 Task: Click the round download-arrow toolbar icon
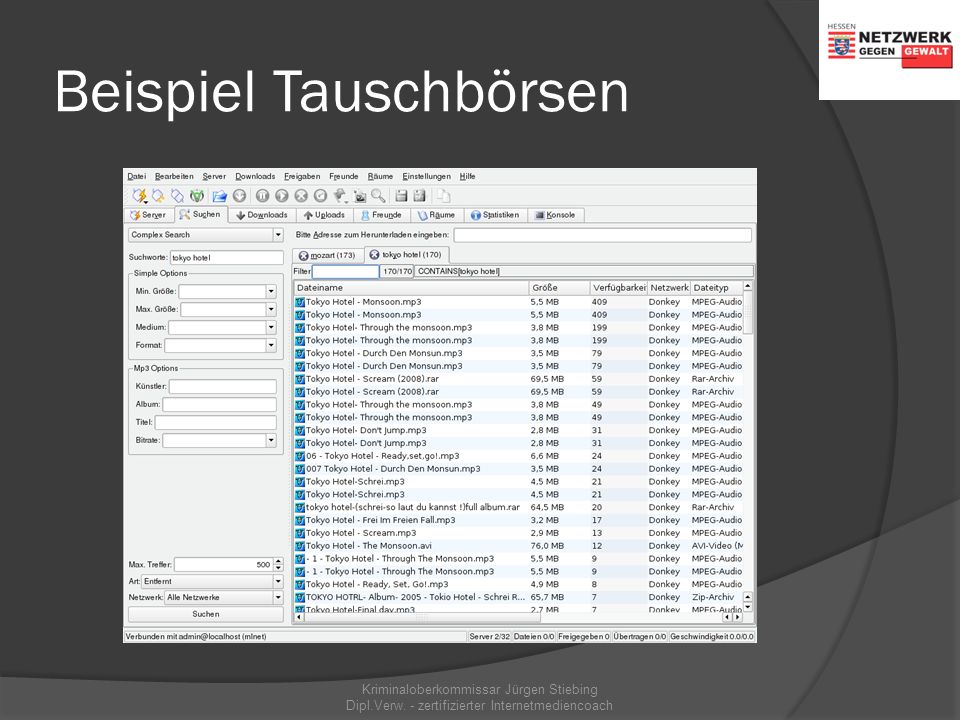pos(239,196)
